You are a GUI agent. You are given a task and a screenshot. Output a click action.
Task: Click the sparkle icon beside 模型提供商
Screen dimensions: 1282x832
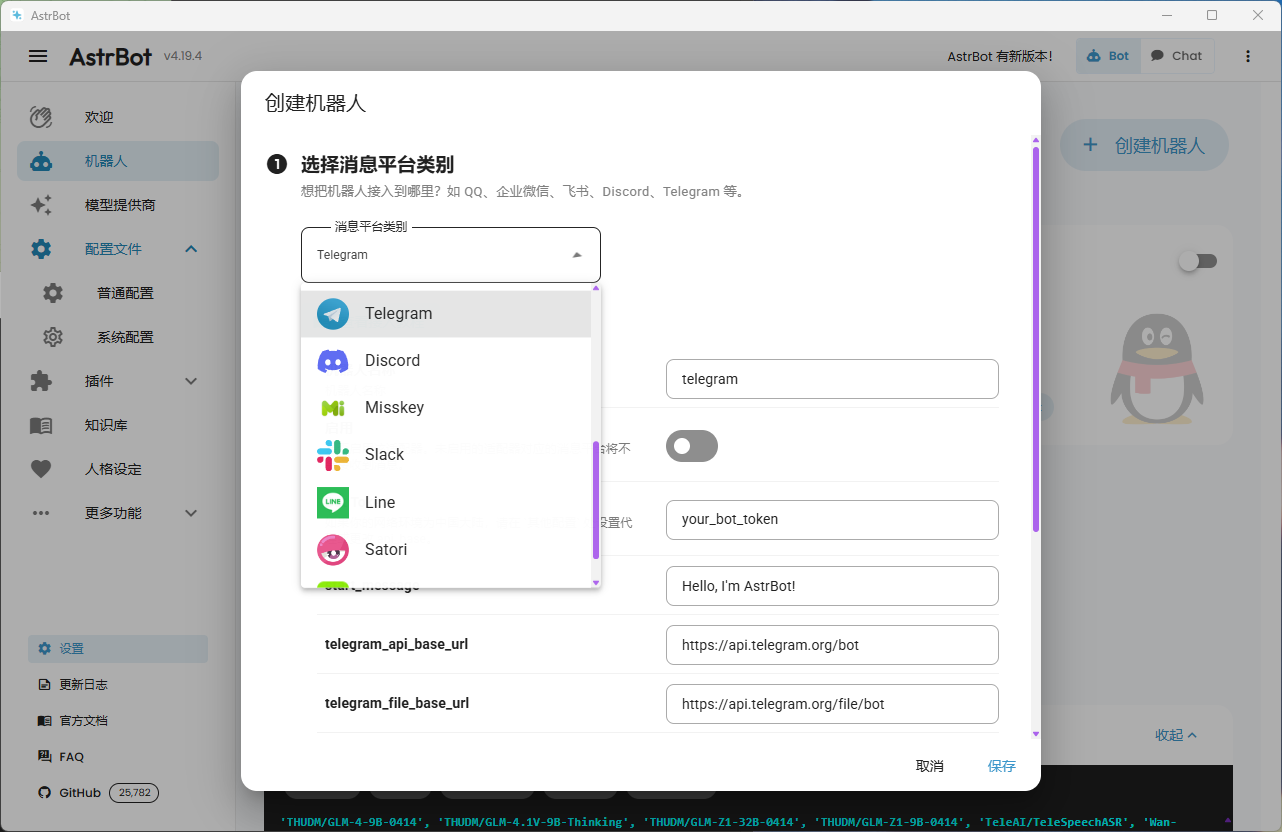pos(41,205)
